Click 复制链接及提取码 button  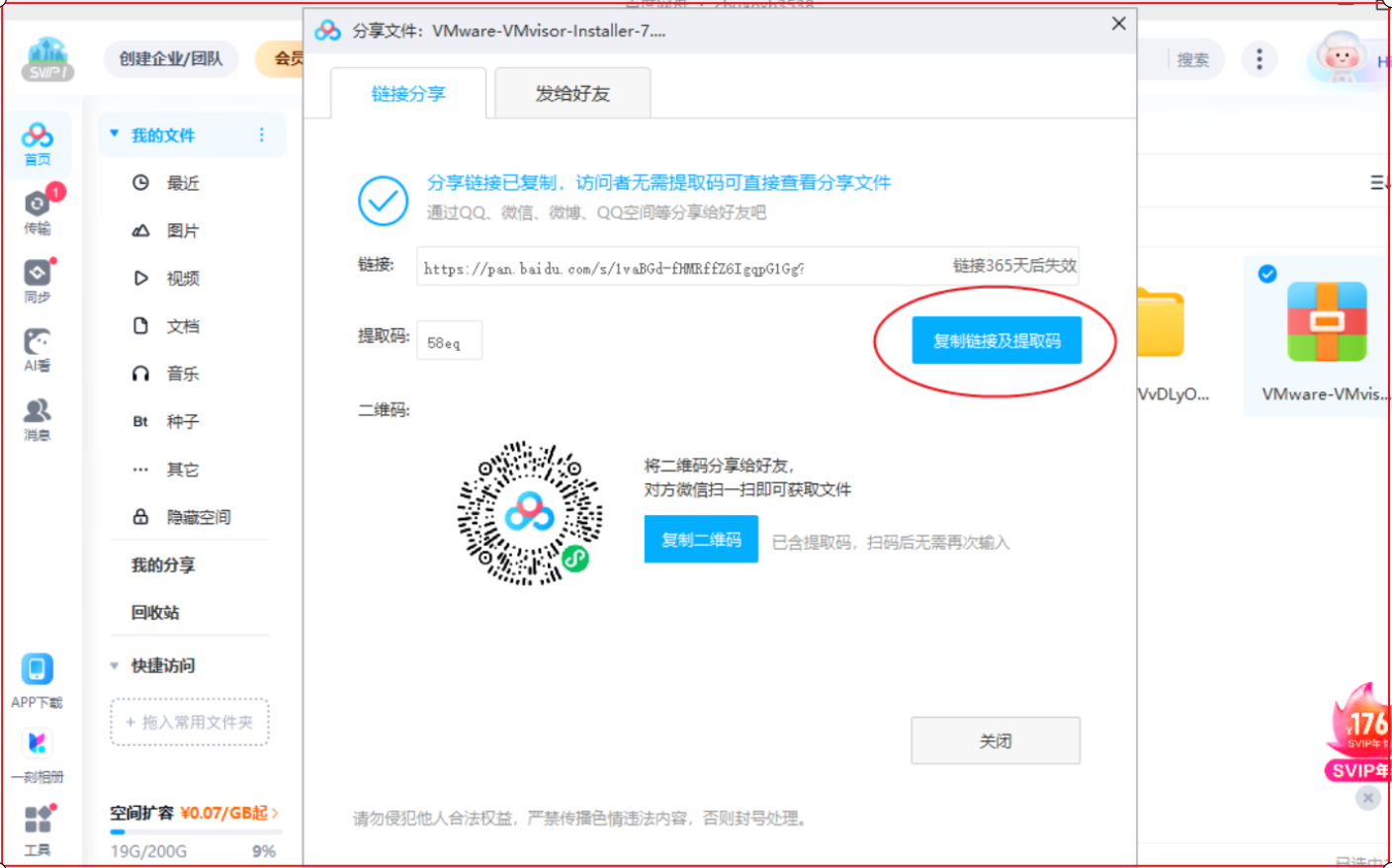click(x=997, y=340)
